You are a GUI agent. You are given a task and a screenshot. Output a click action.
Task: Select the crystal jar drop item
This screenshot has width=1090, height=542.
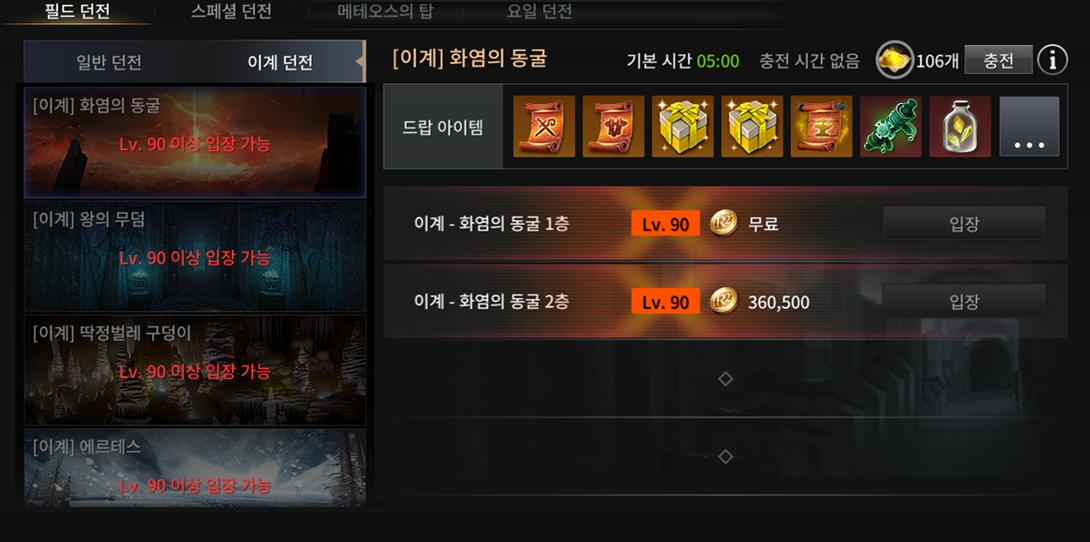(x=960, y=126)
